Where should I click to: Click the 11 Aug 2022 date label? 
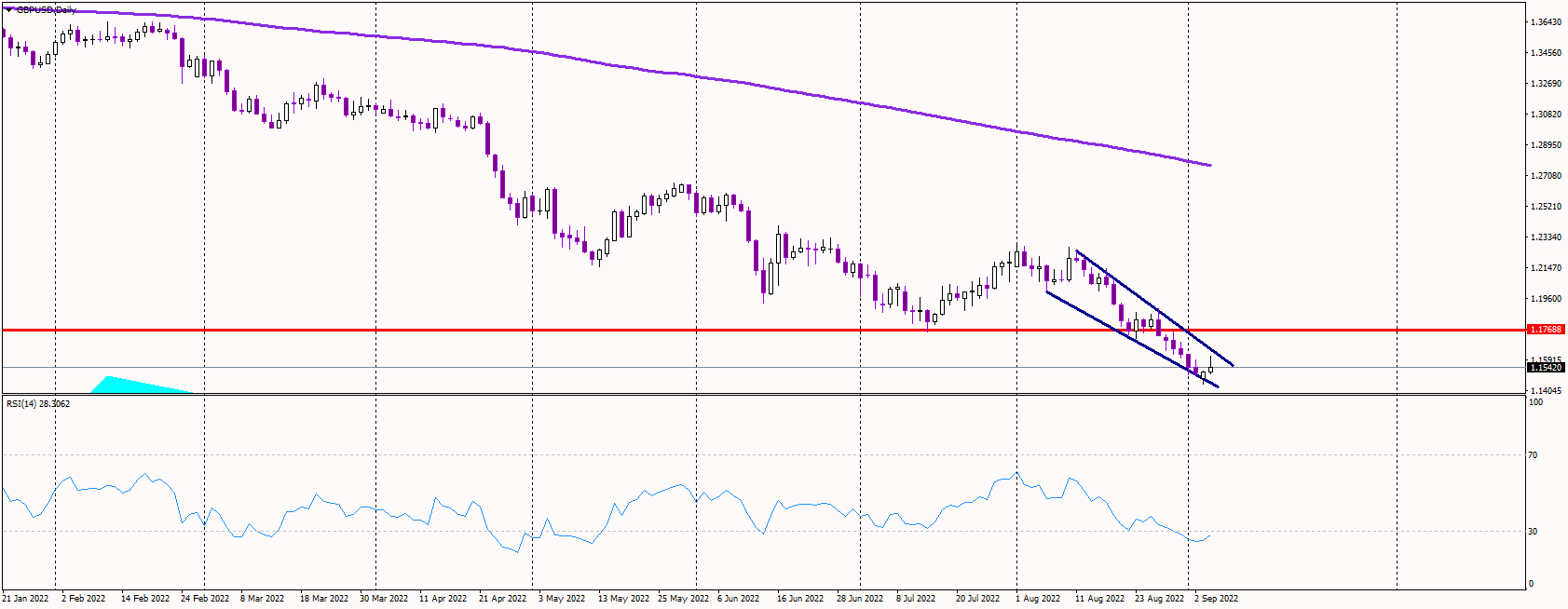coord(1100,599)
